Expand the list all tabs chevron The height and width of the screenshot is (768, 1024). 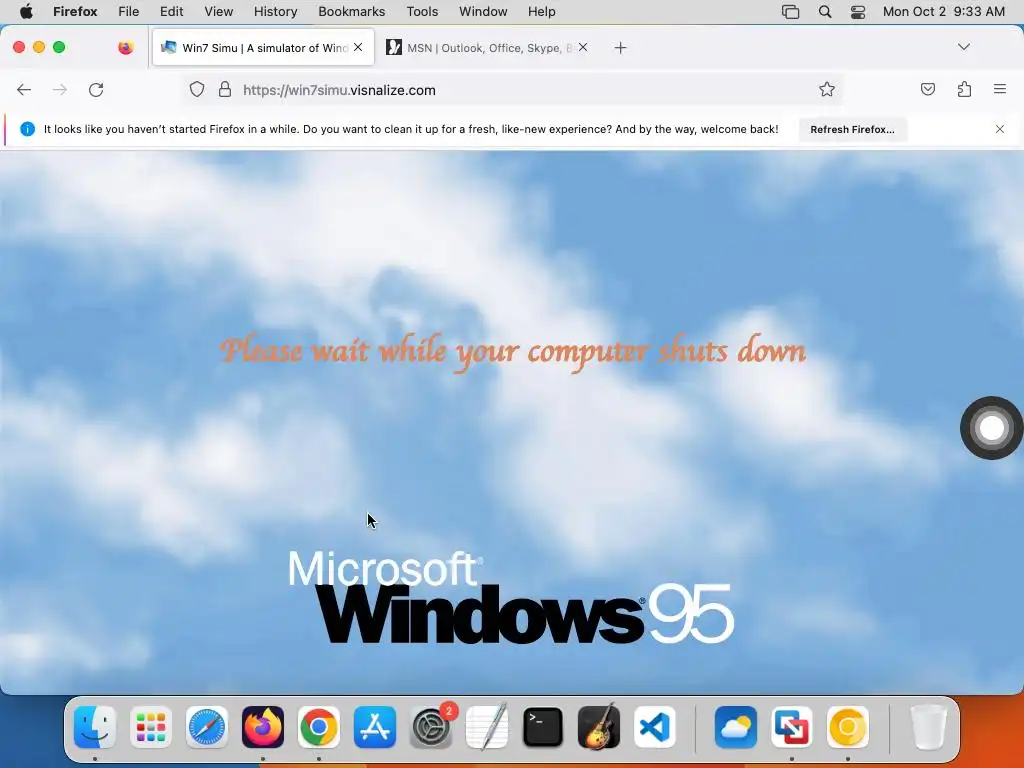tap(964, 47)
